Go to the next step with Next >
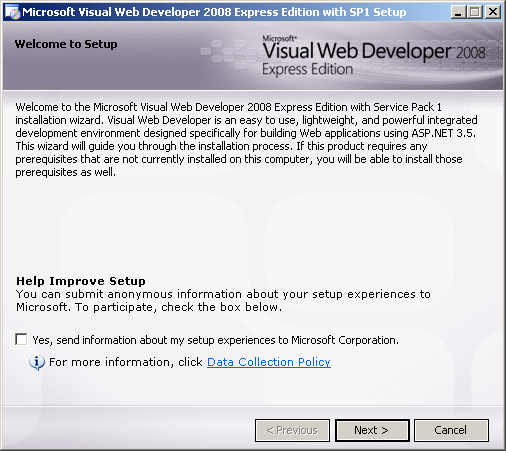This screenshot has width=506, height=451. 372,430
